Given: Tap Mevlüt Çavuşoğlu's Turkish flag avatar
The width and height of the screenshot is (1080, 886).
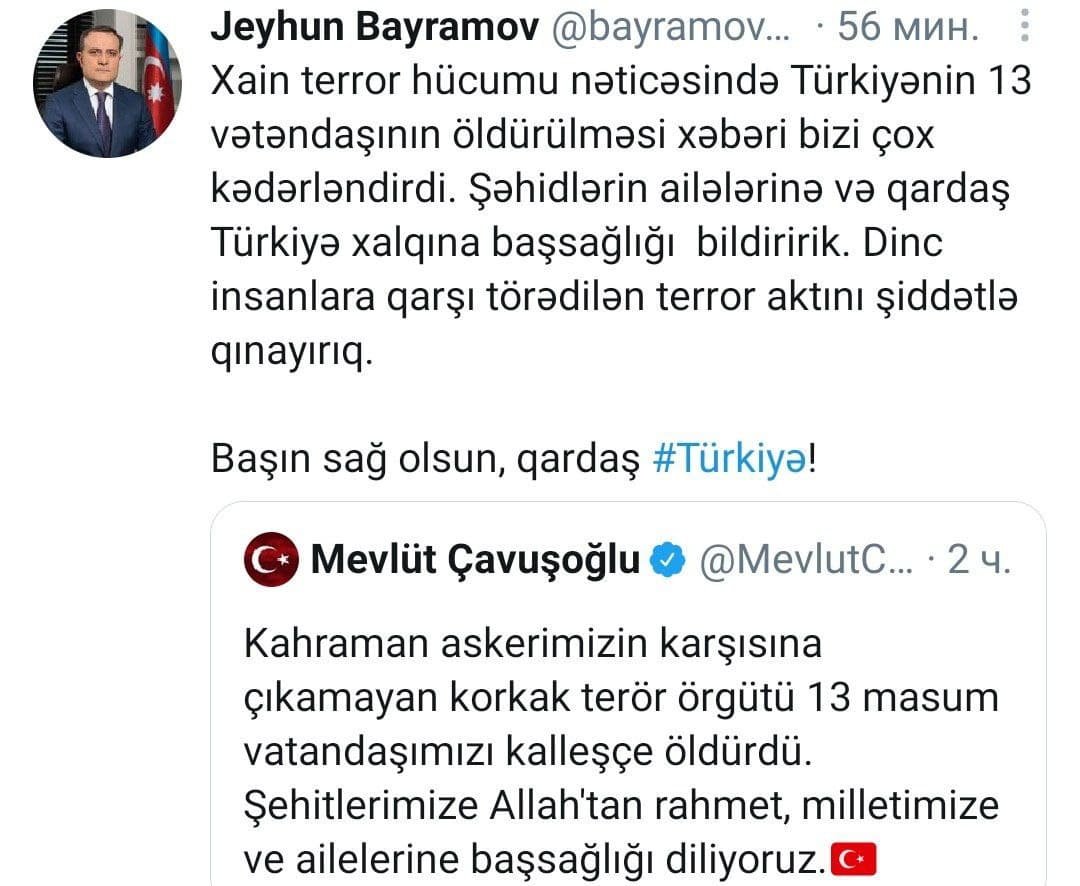Looking at the screenshot, I should 271,559.
